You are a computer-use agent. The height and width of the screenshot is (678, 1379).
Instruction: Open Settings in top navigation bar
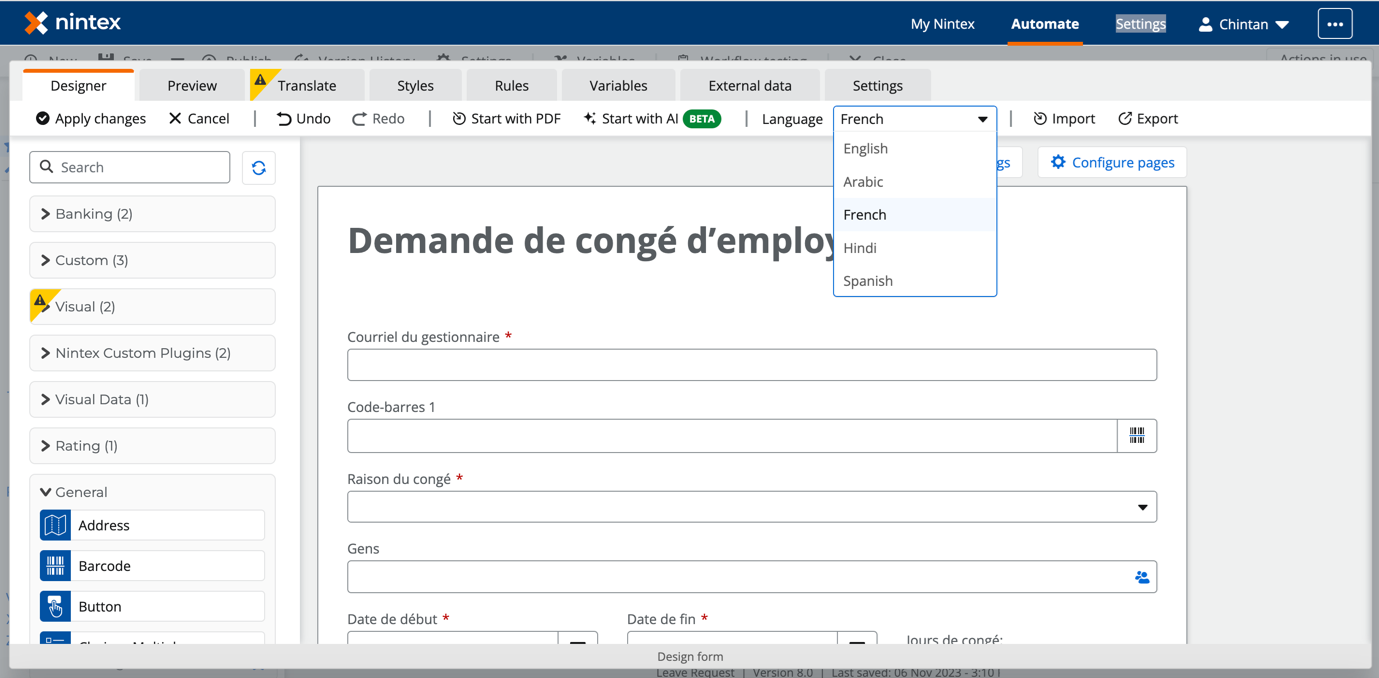click(1140, 24)
